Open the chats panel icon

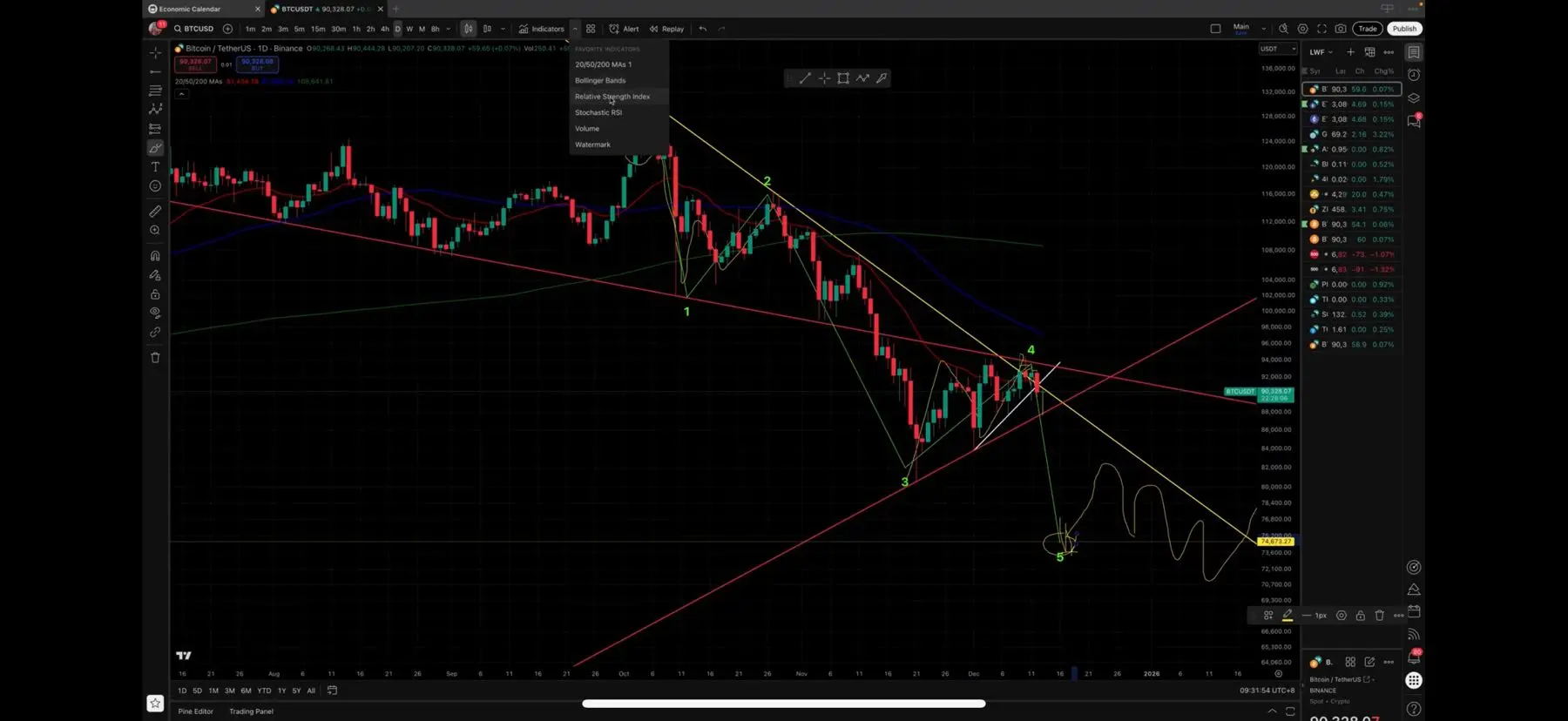pos(1414,121)
